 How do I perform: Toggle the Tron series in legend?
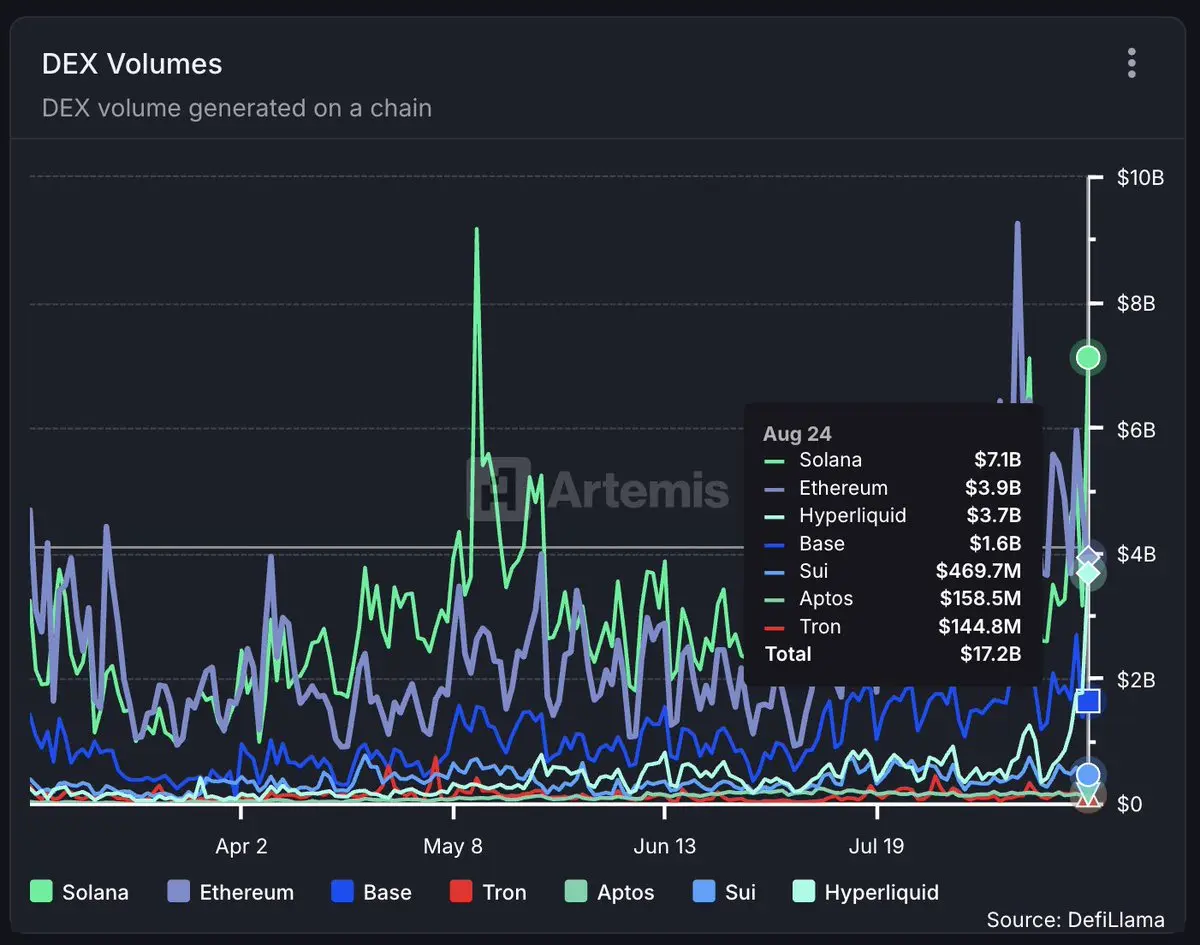coord(488,892)
